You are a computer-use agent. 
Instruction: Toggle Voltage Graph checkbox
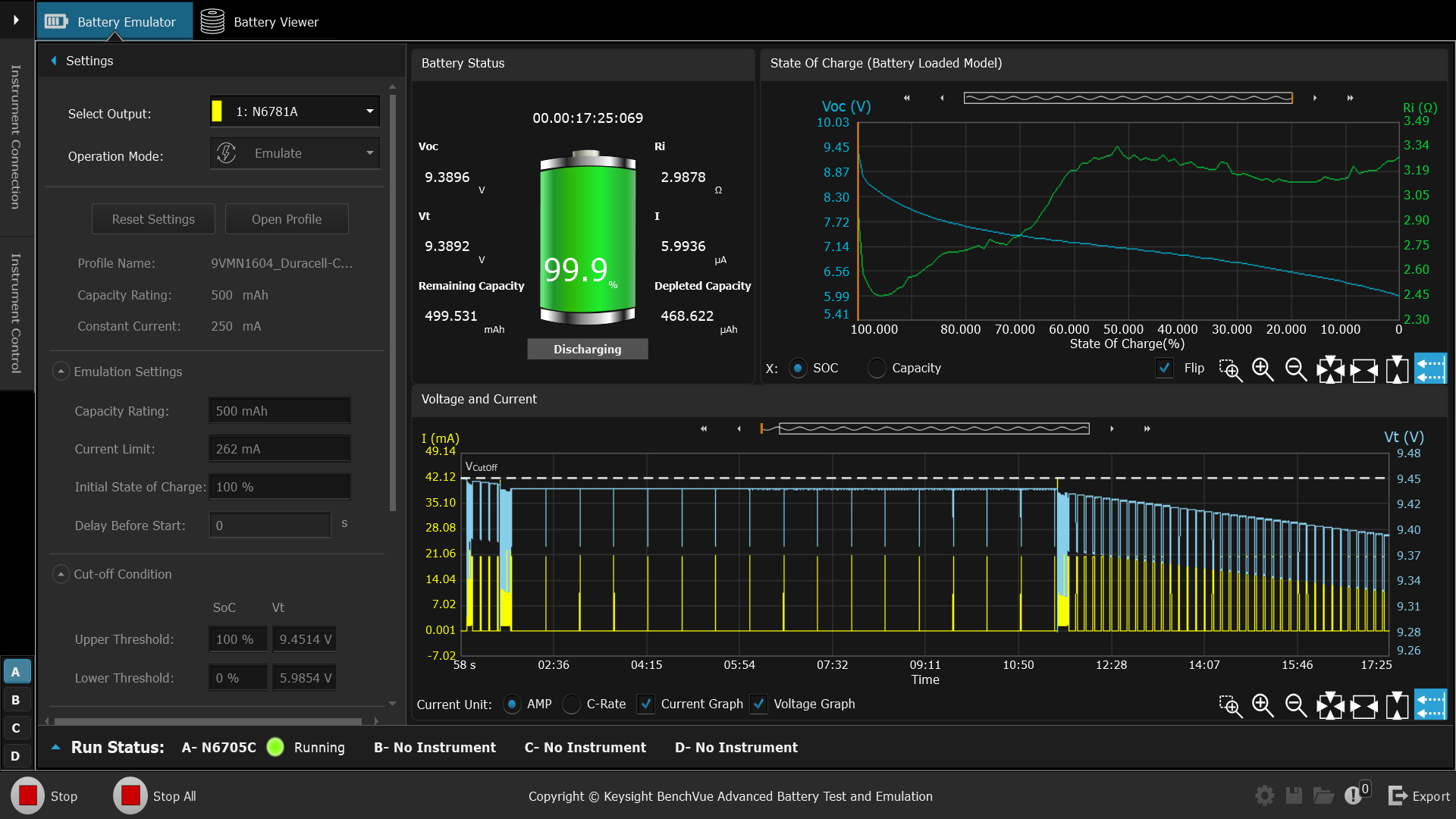tap(758, 704)
